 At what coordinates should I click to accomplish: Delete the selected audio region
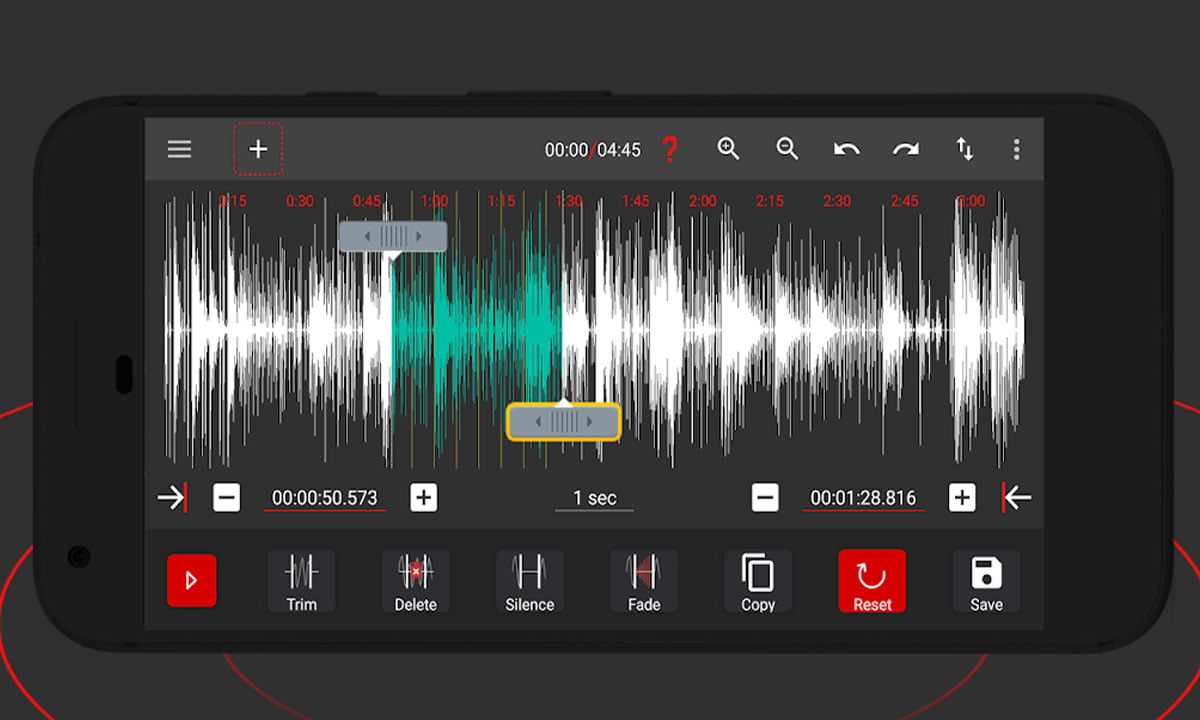coord(415,581)
